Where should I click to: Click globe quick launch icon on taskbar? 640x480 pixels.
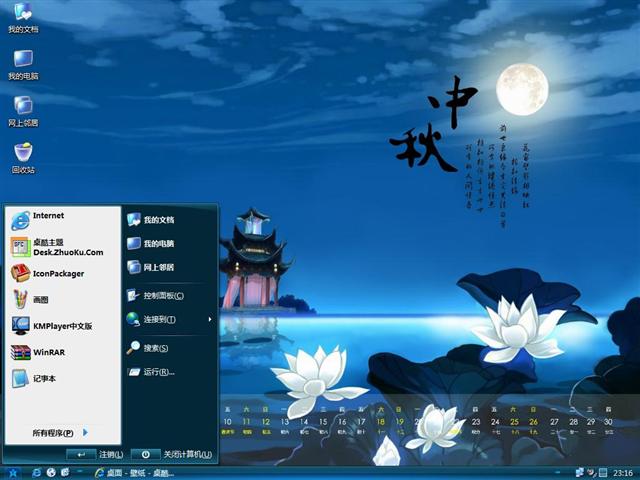(x=51, y=473)
